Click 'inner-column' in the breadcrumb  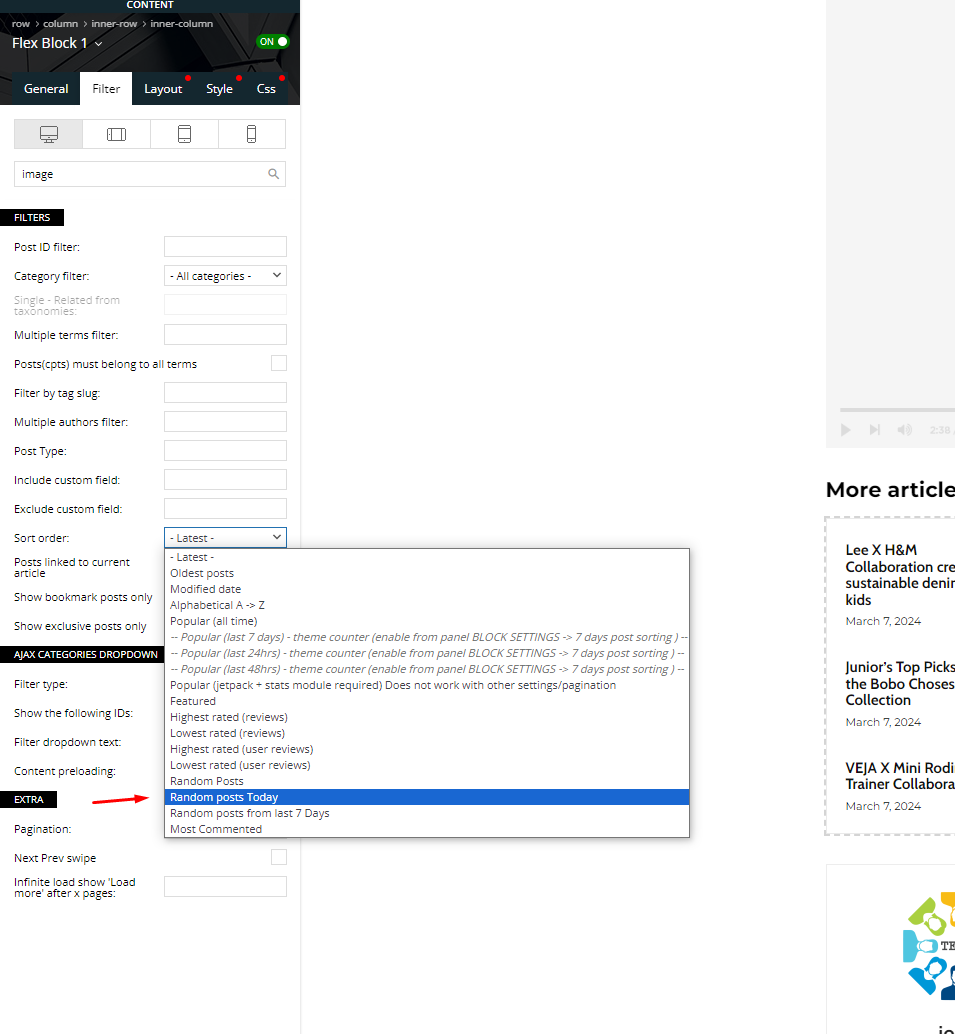pyautogui.click(x=181, y=24)
